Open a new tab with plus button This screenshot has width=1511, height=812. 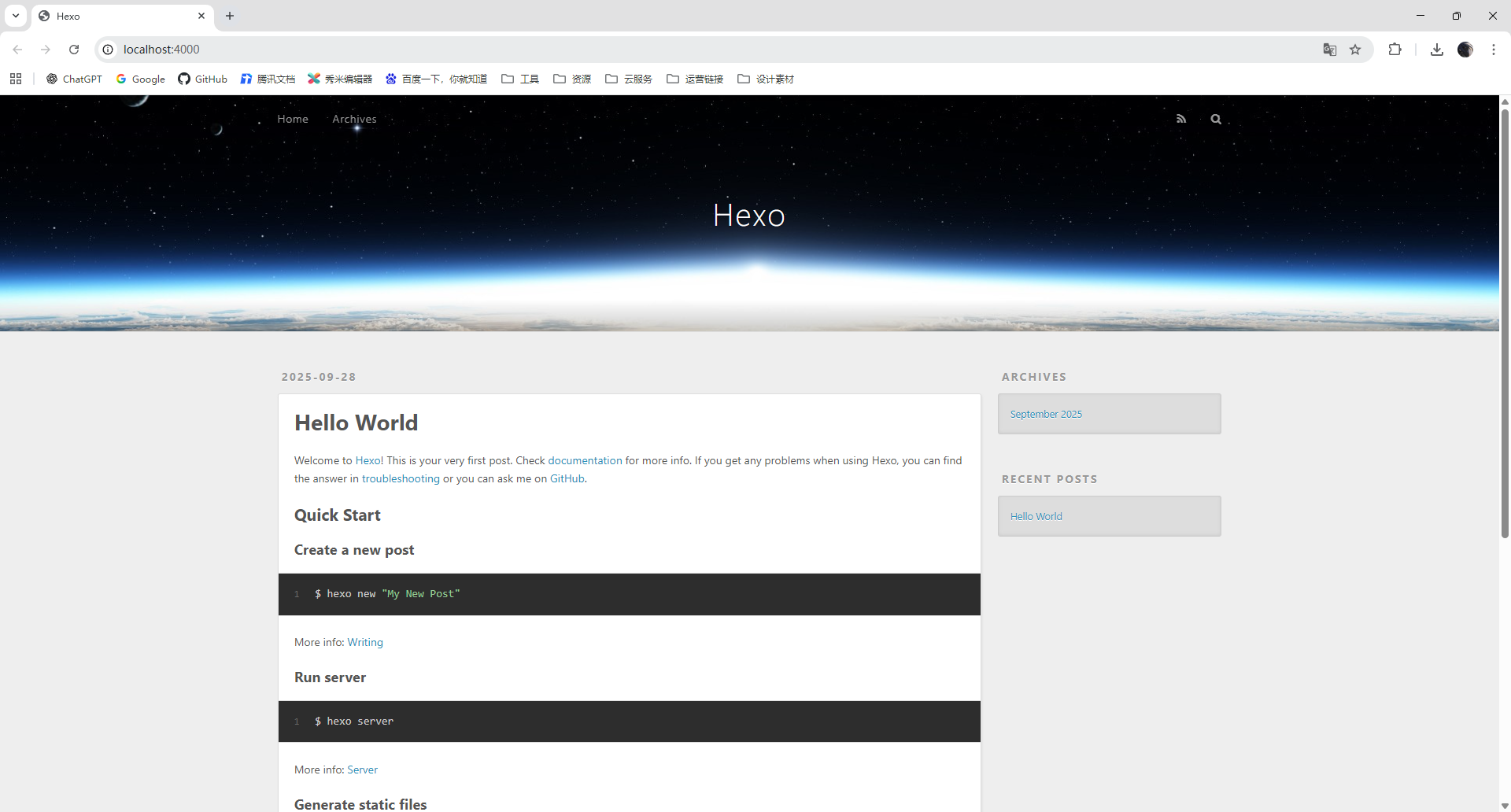tap(230, 16)
